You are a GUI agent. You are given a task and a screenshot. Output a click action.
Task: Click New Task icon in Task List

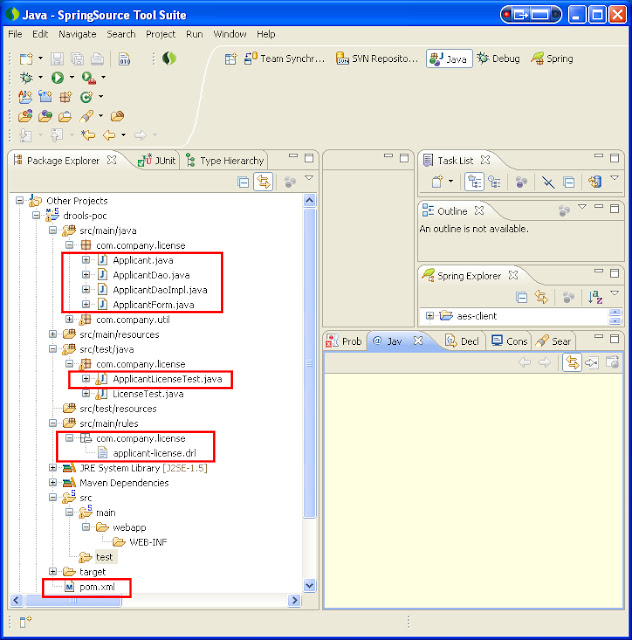(437, 181)
